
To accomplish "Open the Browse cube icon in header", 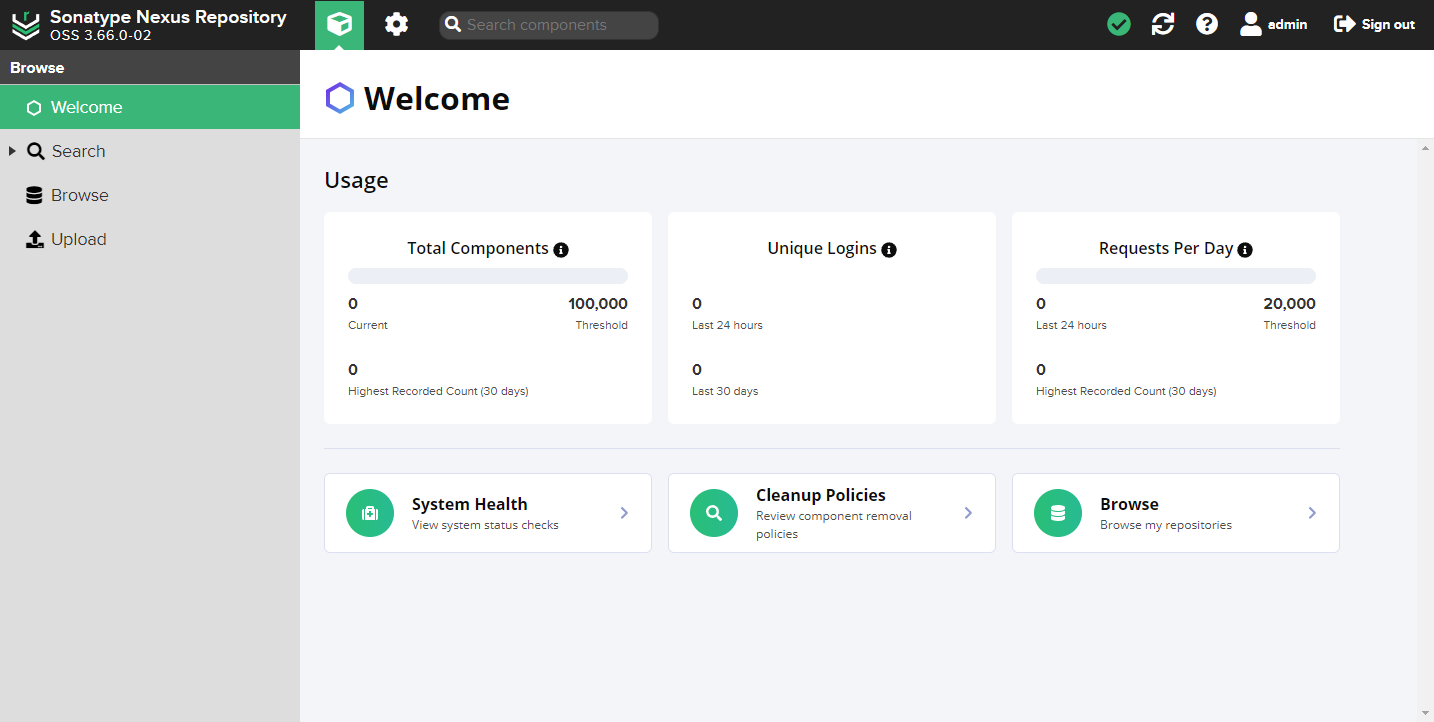I will pos(339,24).
